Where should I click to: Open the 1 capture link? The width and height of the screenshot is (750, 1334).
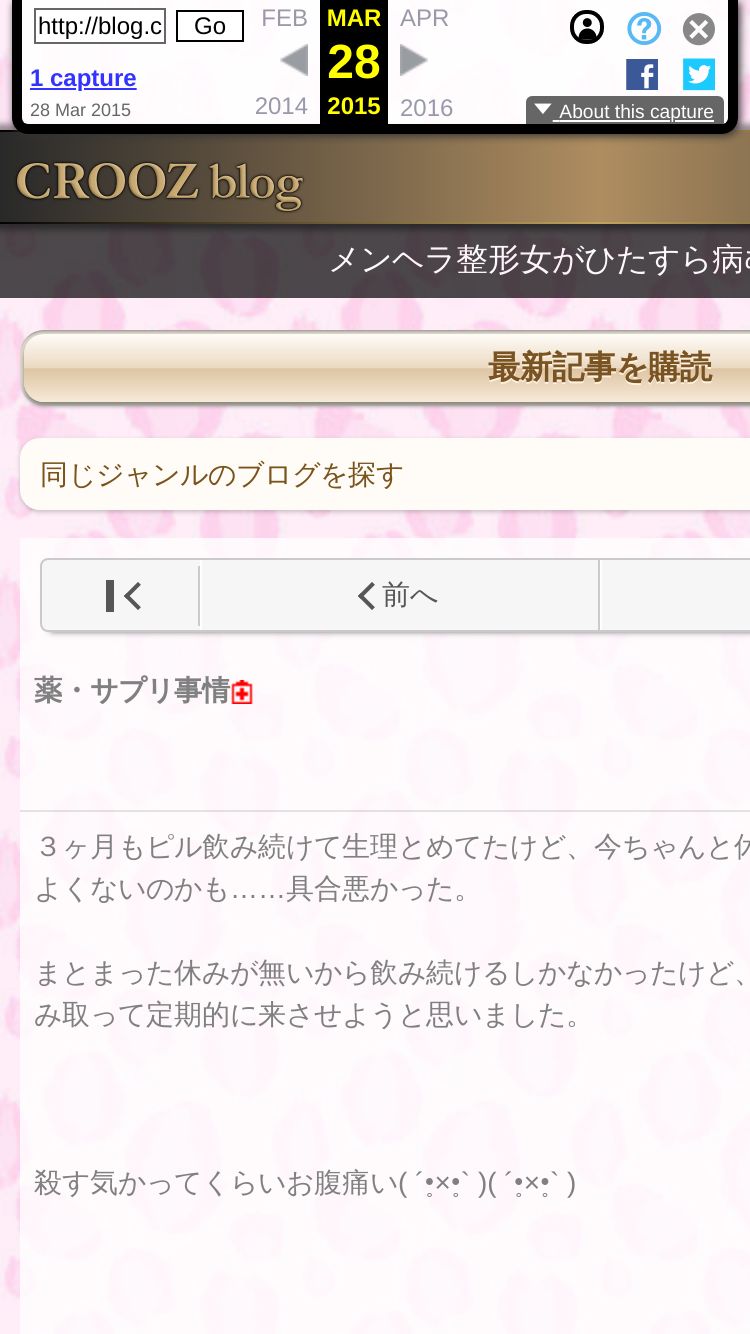83,78
